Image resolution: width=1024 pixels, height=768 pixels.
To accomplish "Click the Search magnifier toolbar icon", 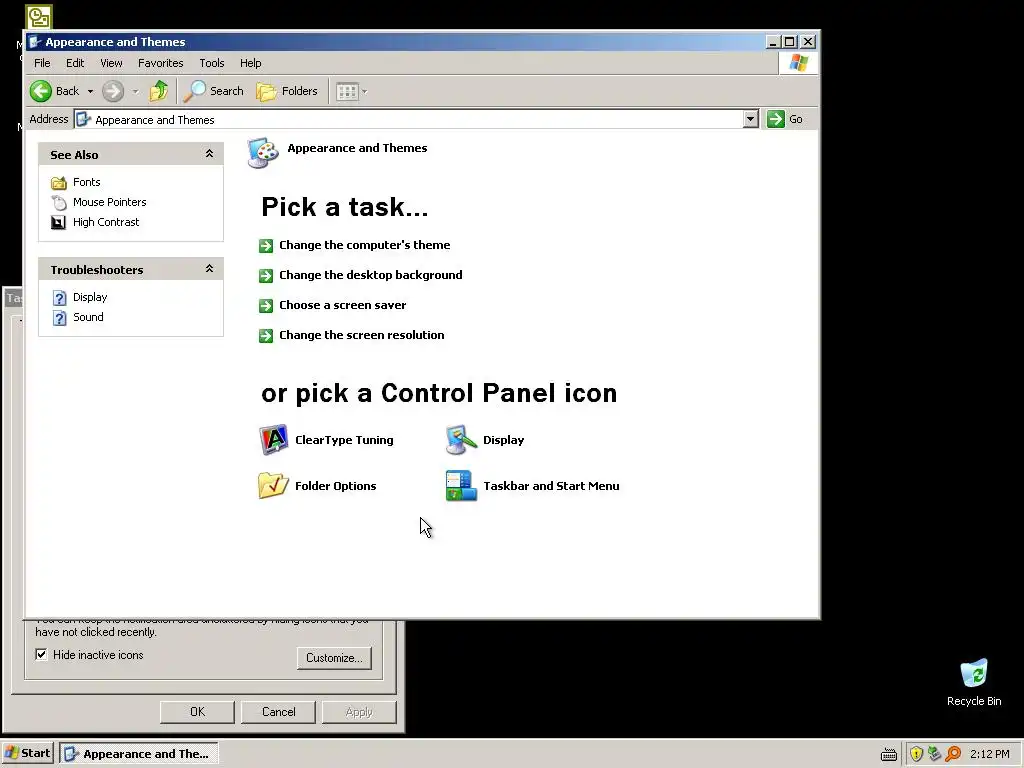I will pyautogui.click(x=194, y=91).
